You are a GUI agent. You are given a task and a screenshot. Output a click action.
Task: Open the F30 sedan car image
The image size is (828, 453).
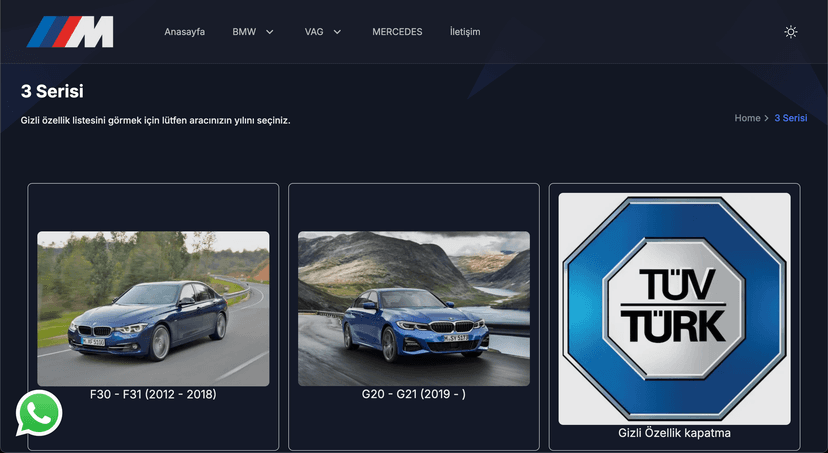[153, 309]
